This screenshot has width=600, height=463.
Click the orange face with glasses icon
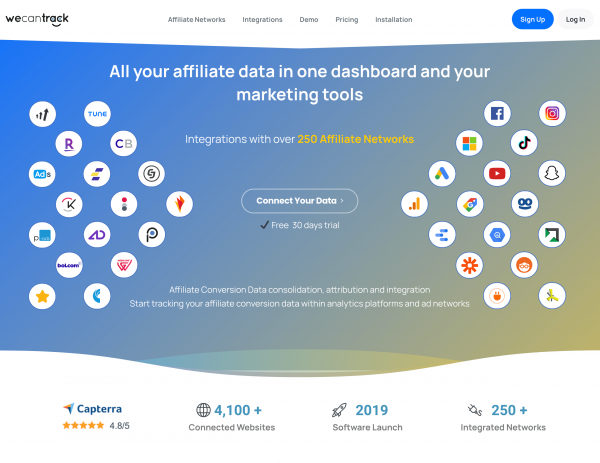coord(524,265)
